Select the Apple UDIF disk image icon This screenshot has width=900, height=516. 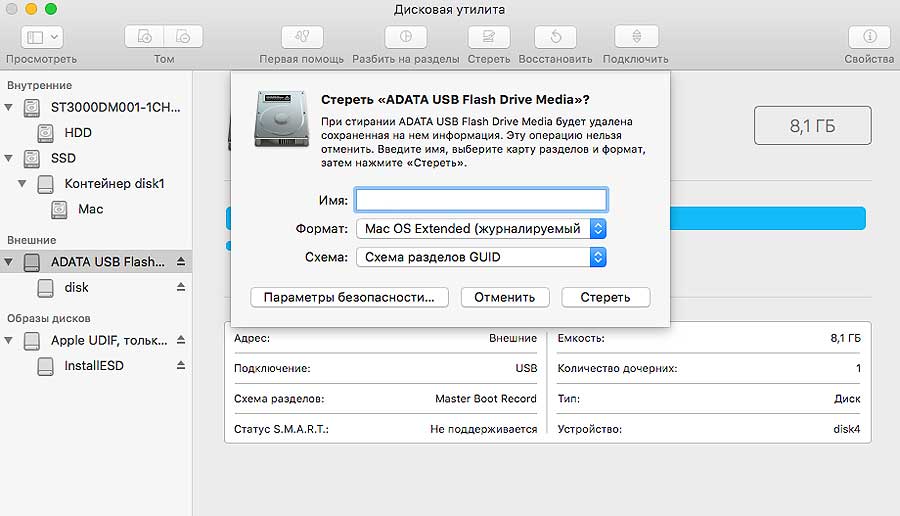[32, 340]
